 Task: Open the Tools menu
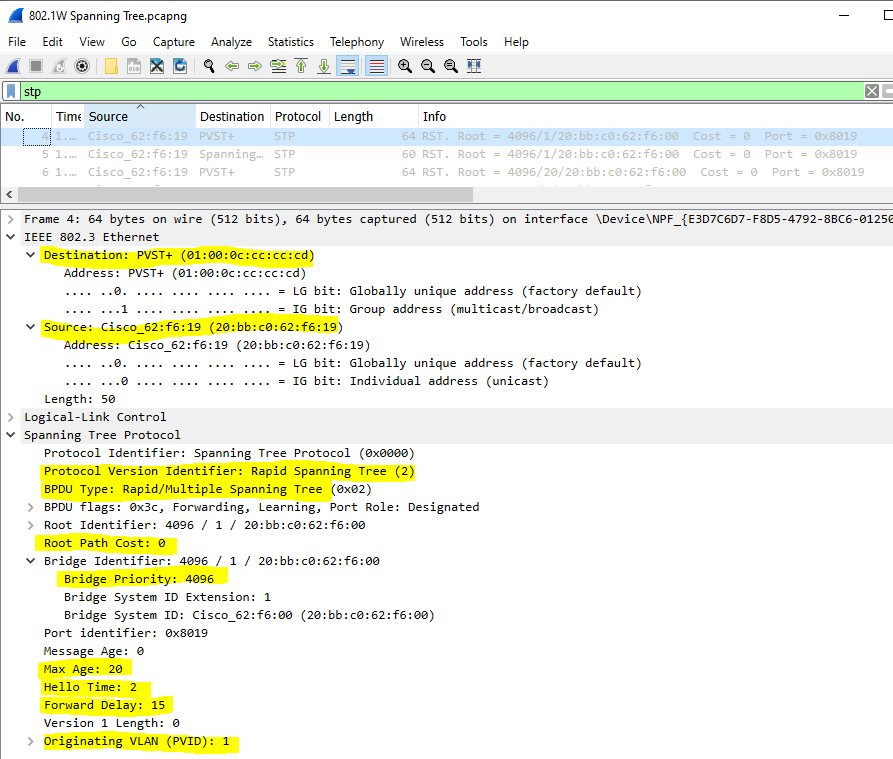click(x=474, y=42)
